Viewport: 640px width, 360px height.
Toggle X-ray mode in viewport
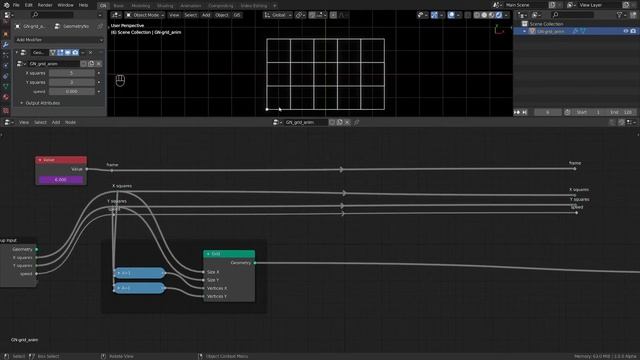468,15
